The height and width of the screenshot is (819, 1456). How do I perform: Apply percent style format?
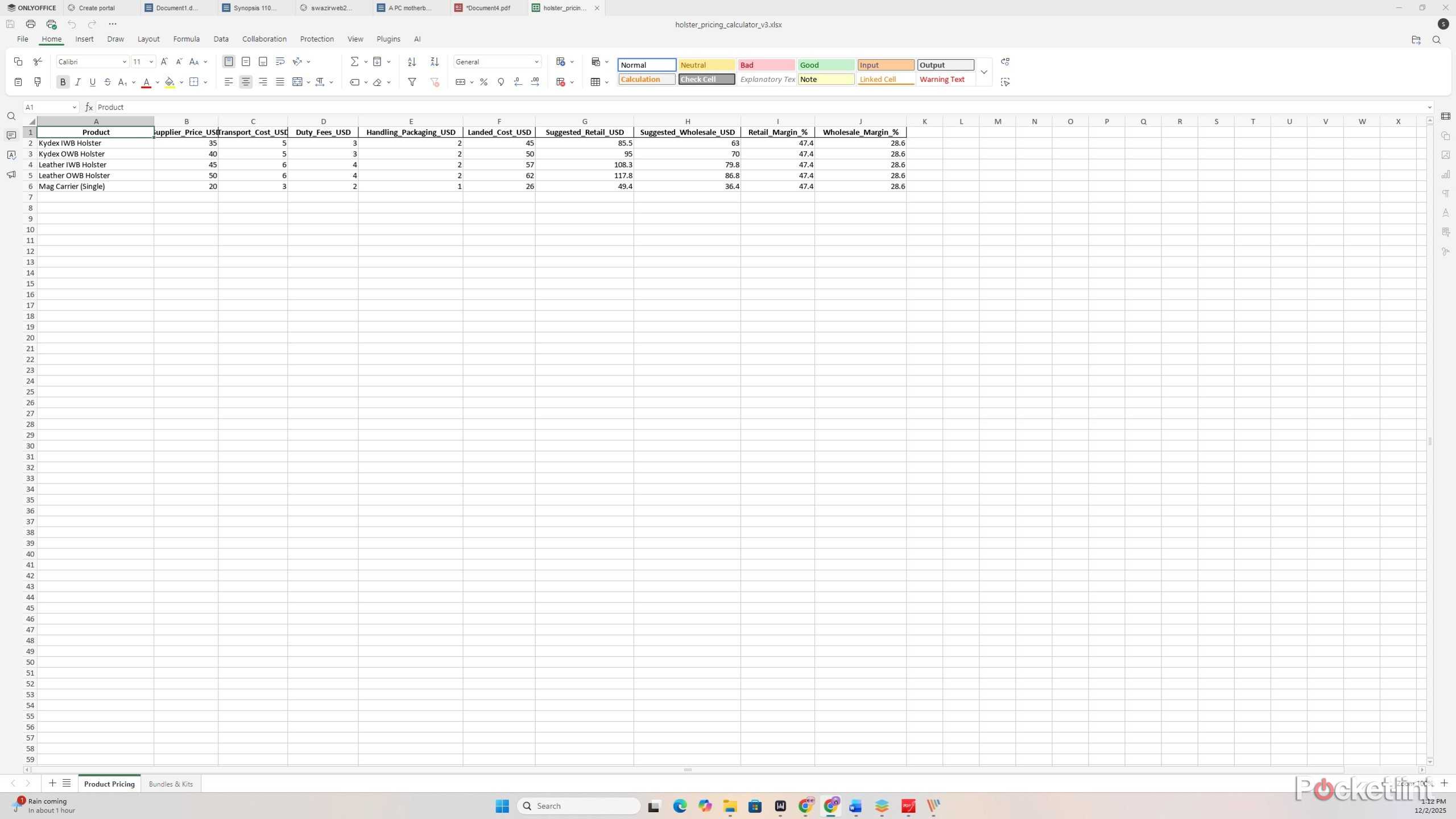(483, 82)
